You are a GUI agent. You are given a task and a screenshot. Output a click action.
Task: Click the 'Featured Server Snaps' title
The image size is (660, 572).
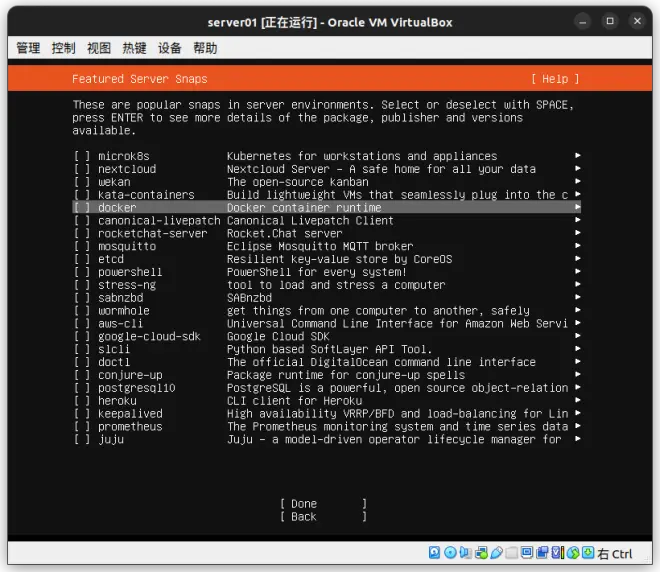140,79
